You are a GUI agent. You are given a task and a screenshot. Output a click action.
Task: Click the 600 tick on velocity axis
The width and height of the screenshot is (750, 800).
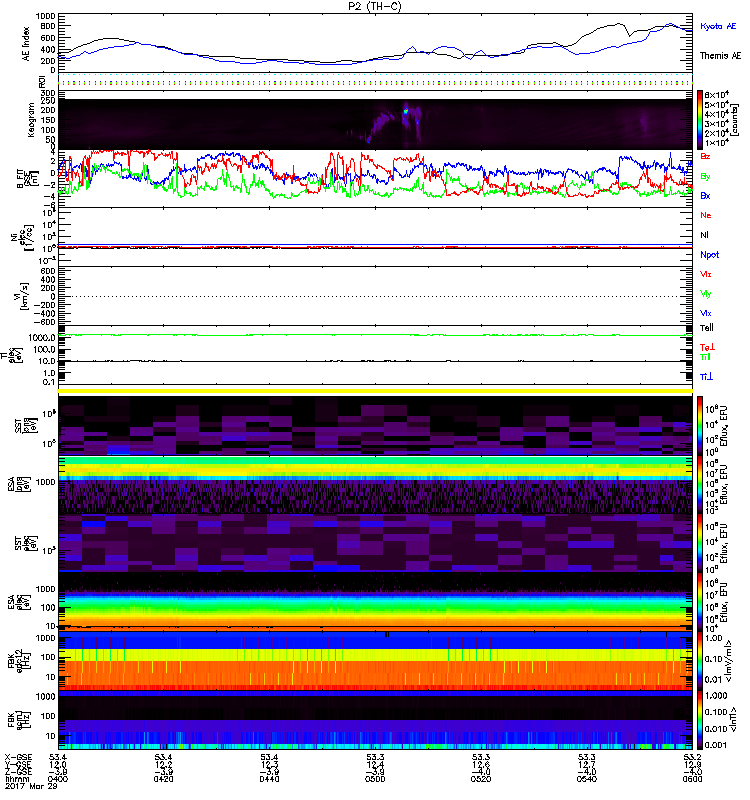[47, 271]
